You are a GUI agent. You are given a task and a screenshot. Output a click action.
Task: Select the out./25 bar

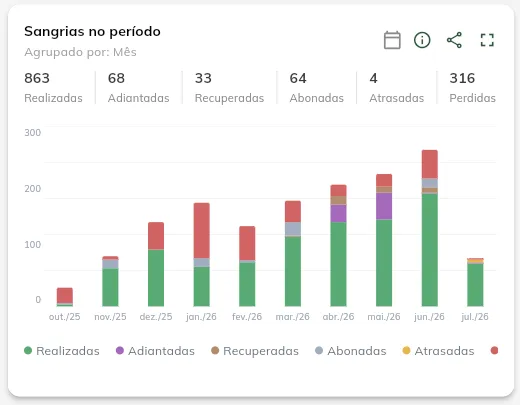[x=65, y=297]
